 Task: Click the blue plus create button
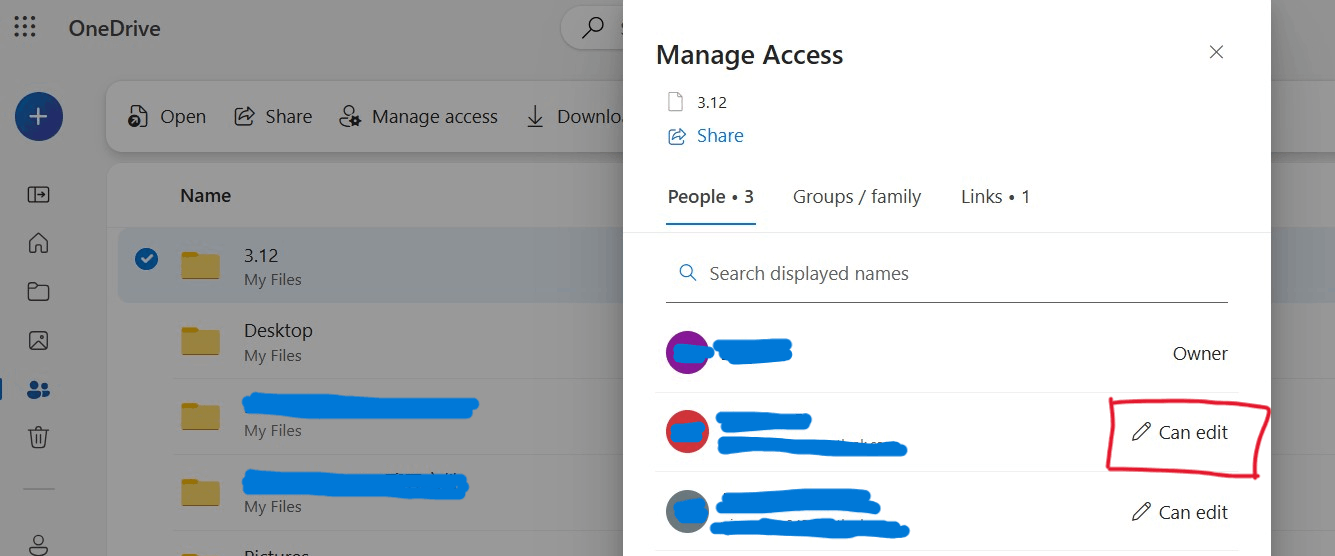click(39, 117)
